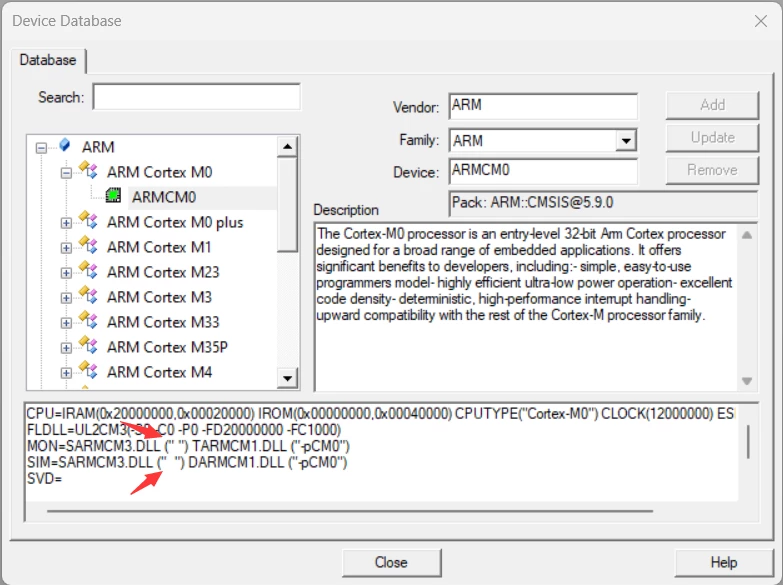This screenshot has height=585, width=783.
Task: Click the Close button at bottom
Action: click(x=392, y=563)
